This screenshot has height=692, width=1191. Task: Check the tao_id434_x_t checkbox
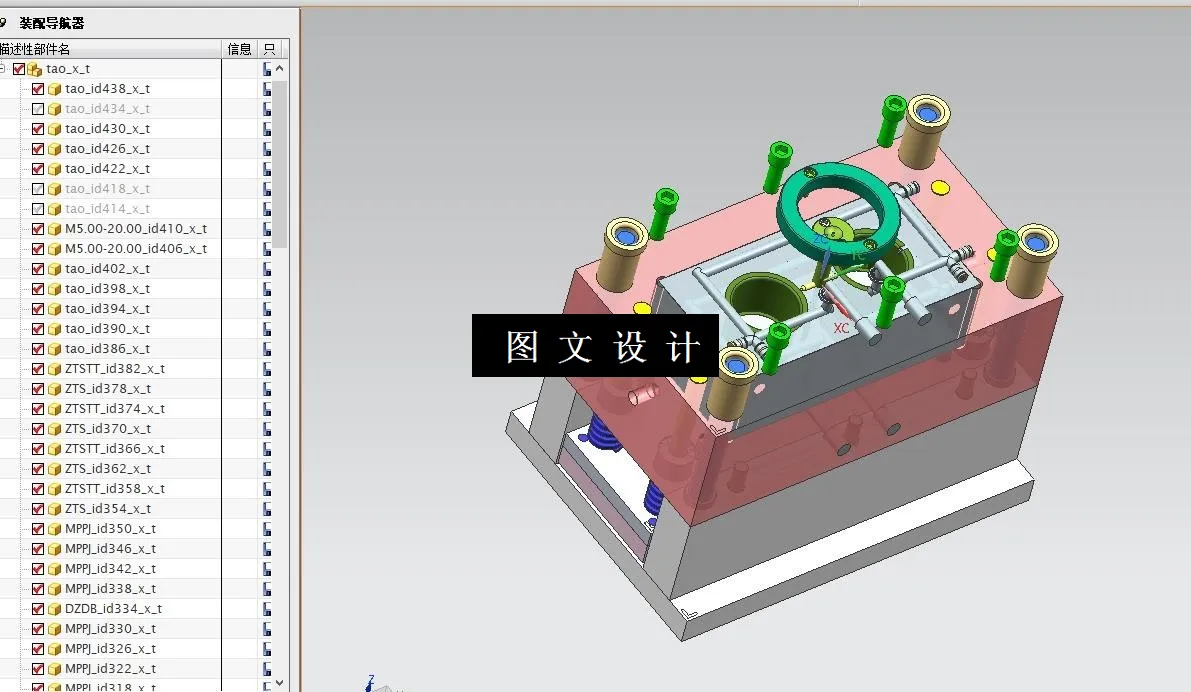coord(37,108)
